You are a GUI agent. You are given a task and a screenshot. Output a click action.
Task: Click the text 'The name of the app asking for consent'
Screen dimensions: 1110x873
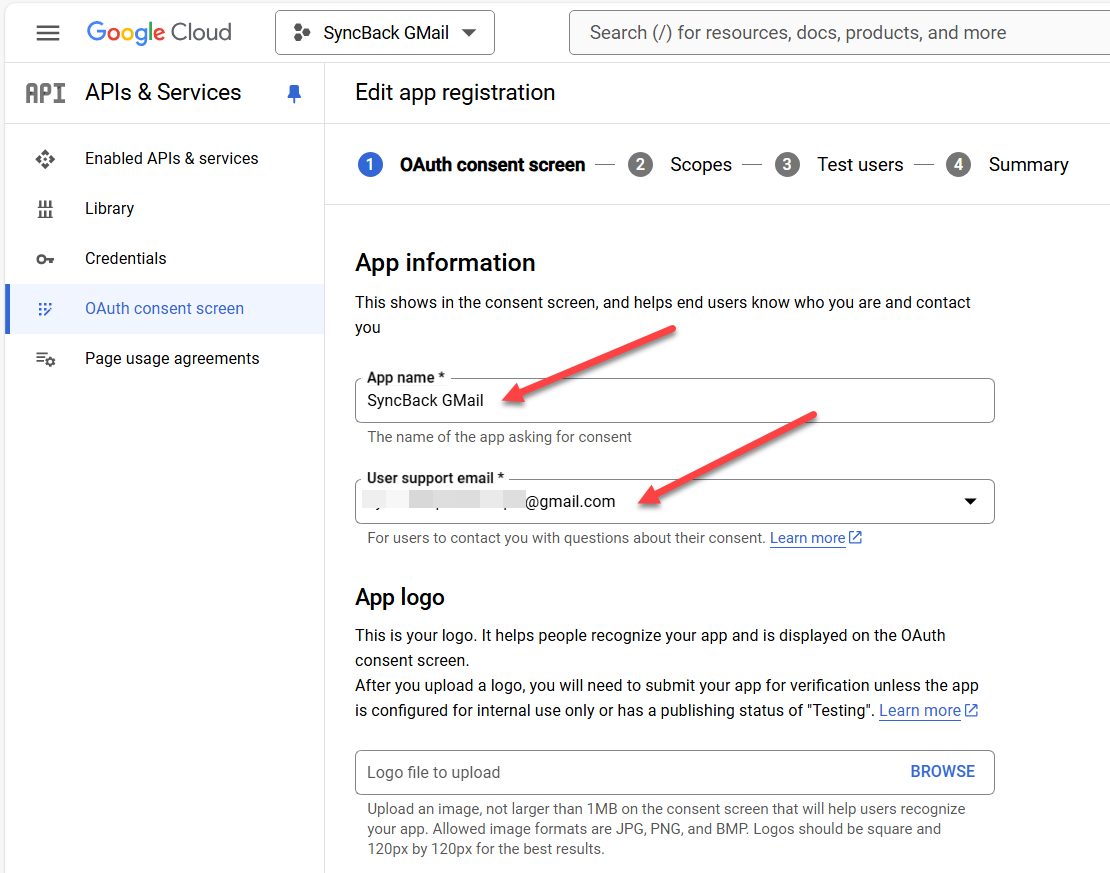[499, 437]
